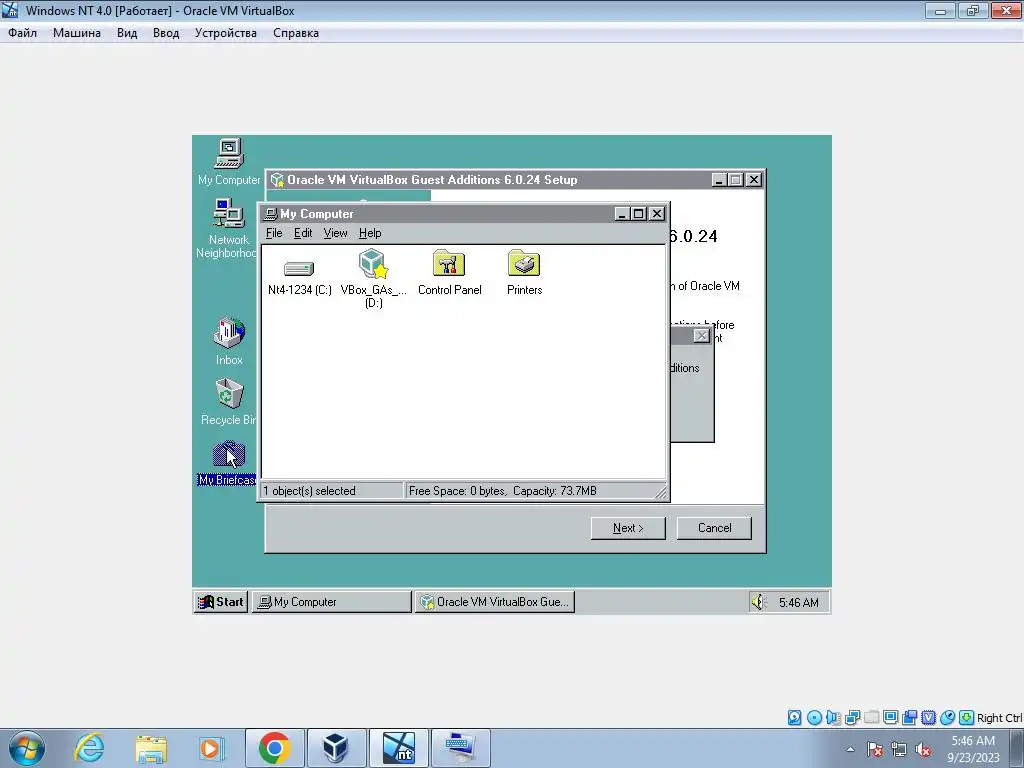
Task: Open Internet Explorer from host taskbar
Action: (x=89, y=748)
